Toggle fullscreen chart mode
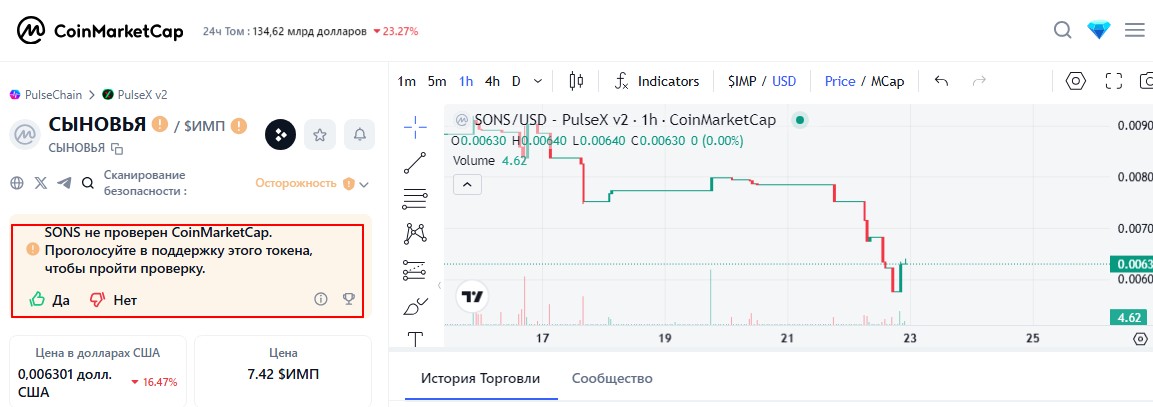This screenshot has width=1153, height=407. [x=1114, y=81]
